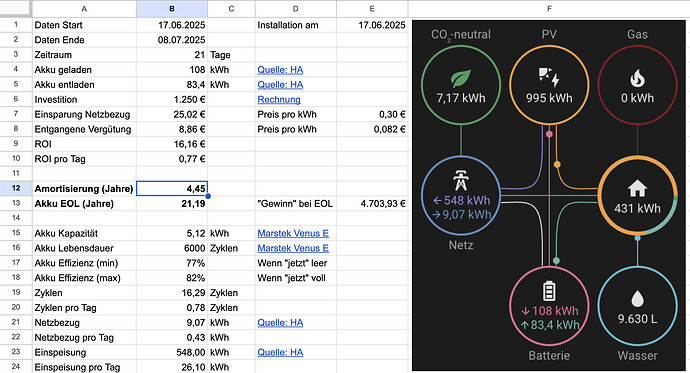This screenshot has width=690, height=373.
Task: Click the fill handle on cell B12
Action: click(208, 196)
